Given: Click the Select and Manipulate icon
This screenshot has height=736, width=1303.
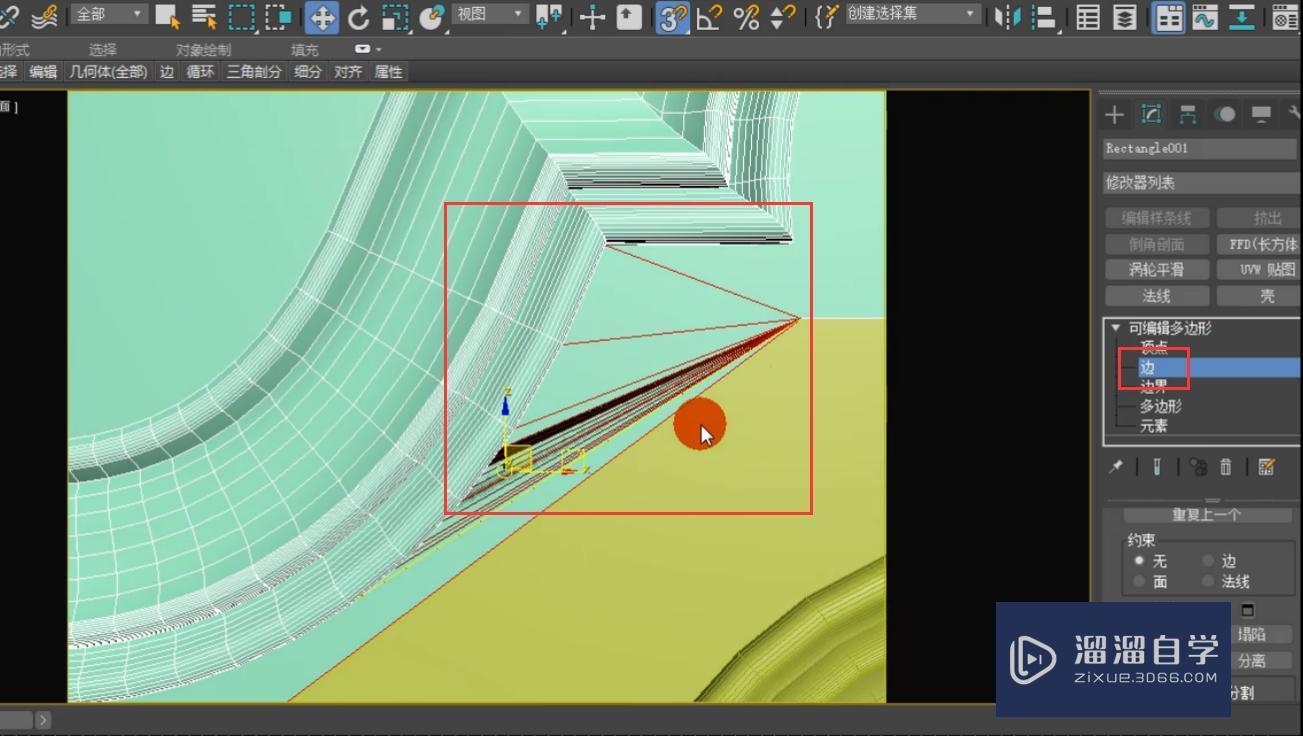Looking at the screenshot, I should tap(592, 16).
